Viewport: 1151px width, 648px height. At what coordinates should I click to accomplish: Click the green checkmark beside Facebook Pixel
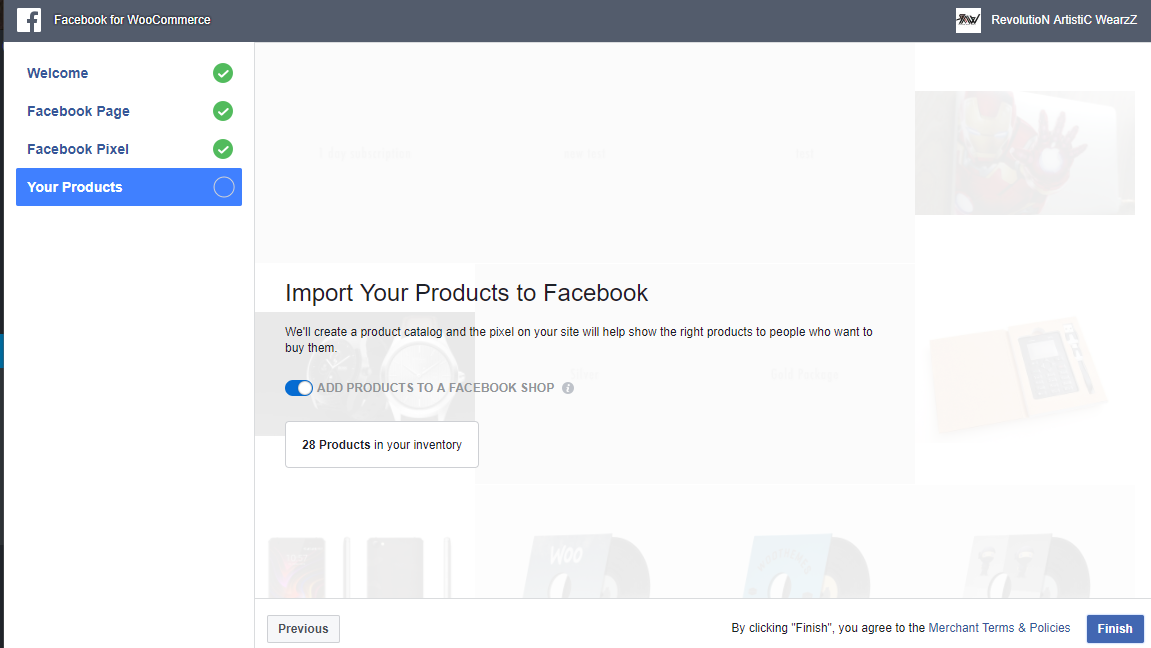[x=223, y=149]
